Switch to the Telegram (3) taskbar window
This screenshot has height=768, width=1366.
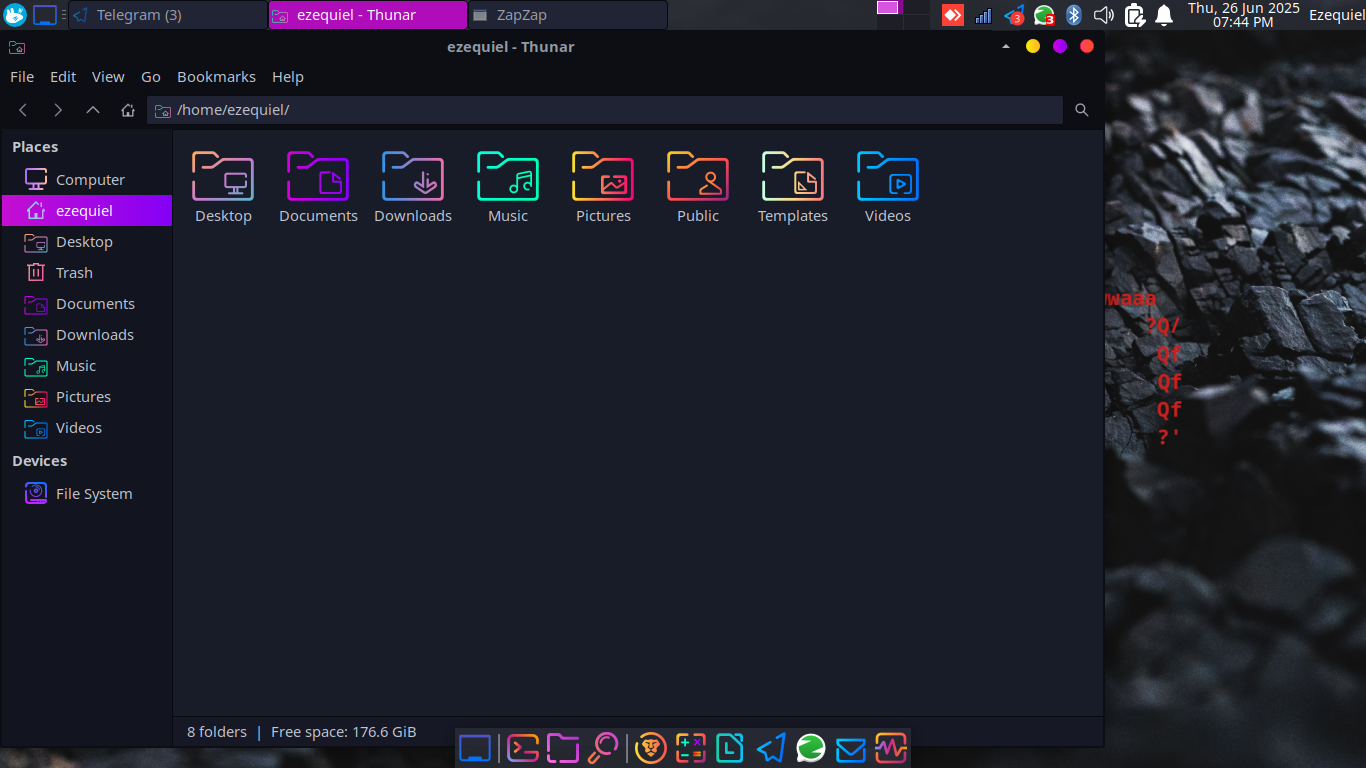tap(168, 15)
